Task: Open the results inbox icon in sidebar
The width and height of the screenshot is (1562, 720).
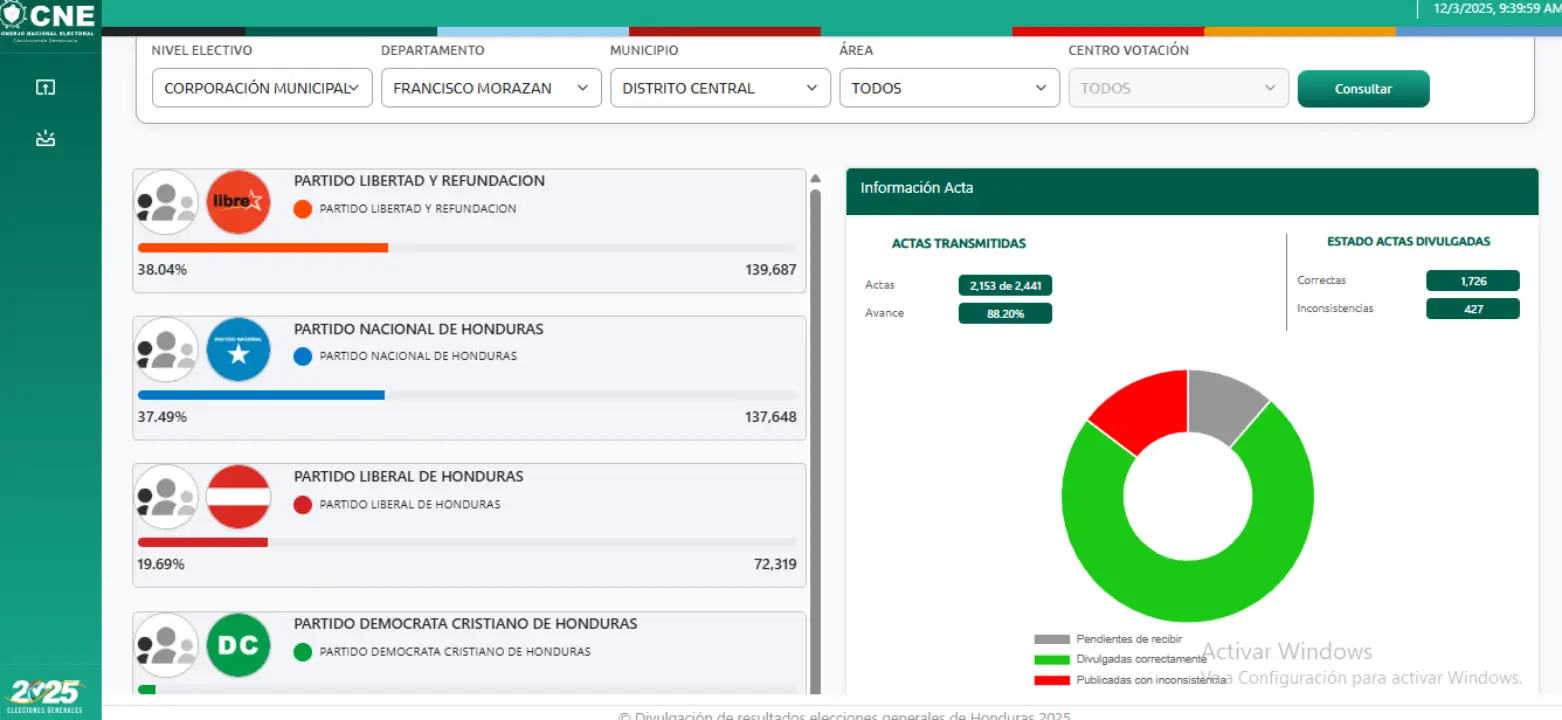Action: 45,139
